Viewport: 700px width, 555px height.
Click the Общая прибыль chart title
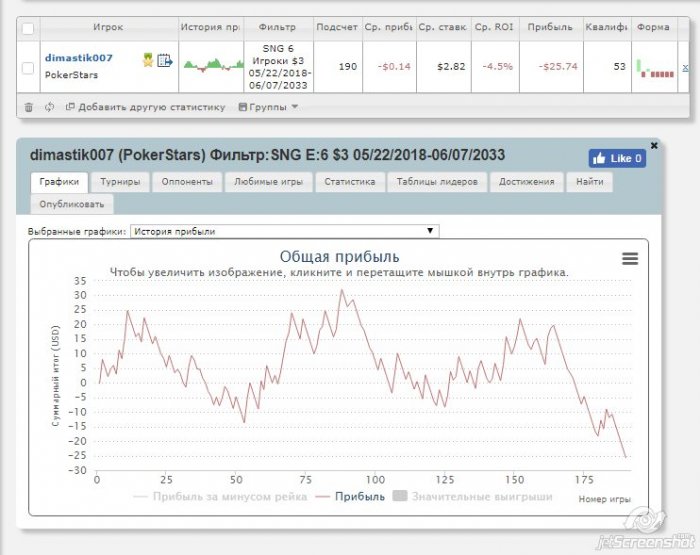[339, 257]
